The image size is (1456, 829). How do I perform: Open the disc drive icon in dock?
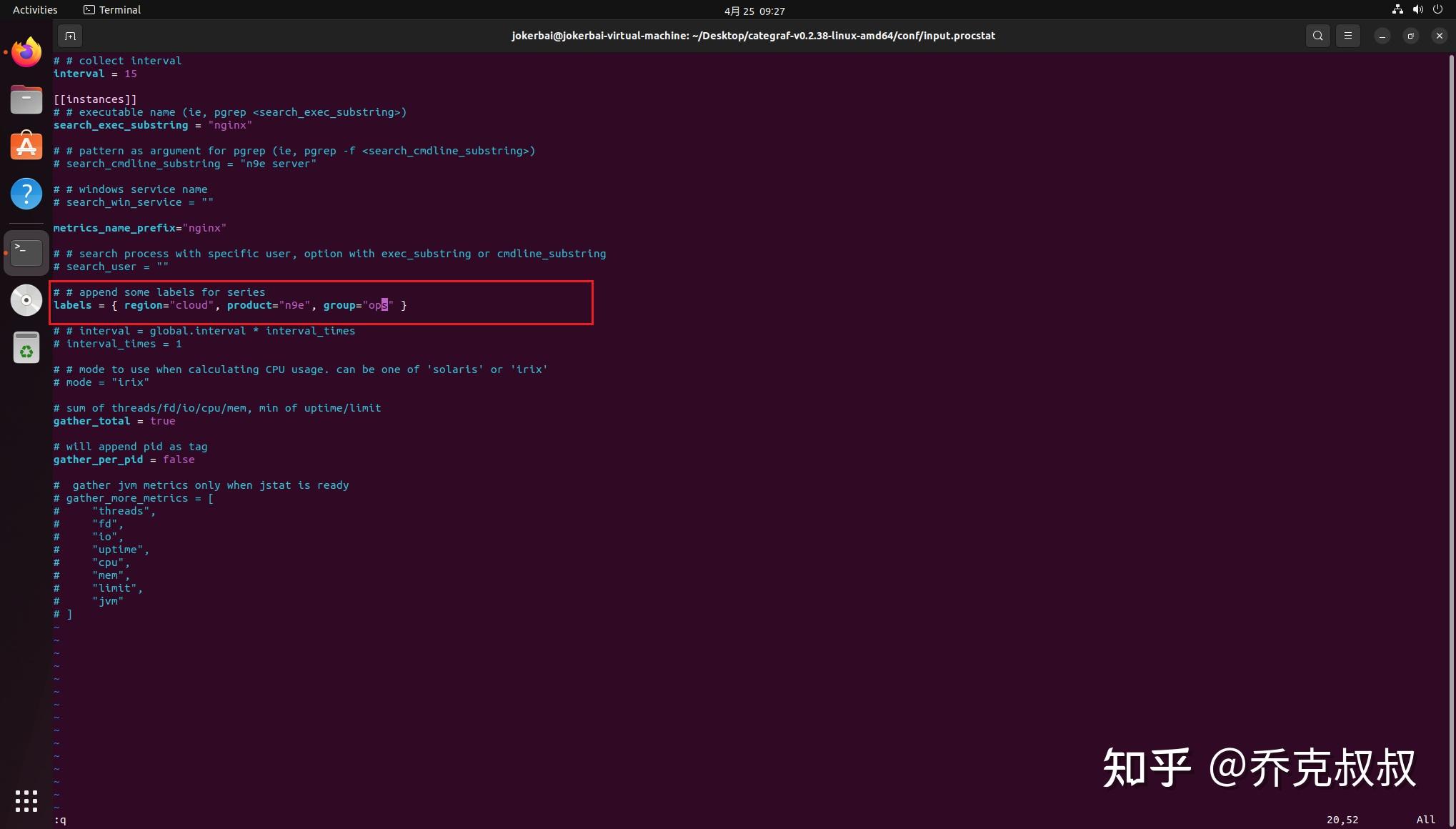click(x=26, y=300)
